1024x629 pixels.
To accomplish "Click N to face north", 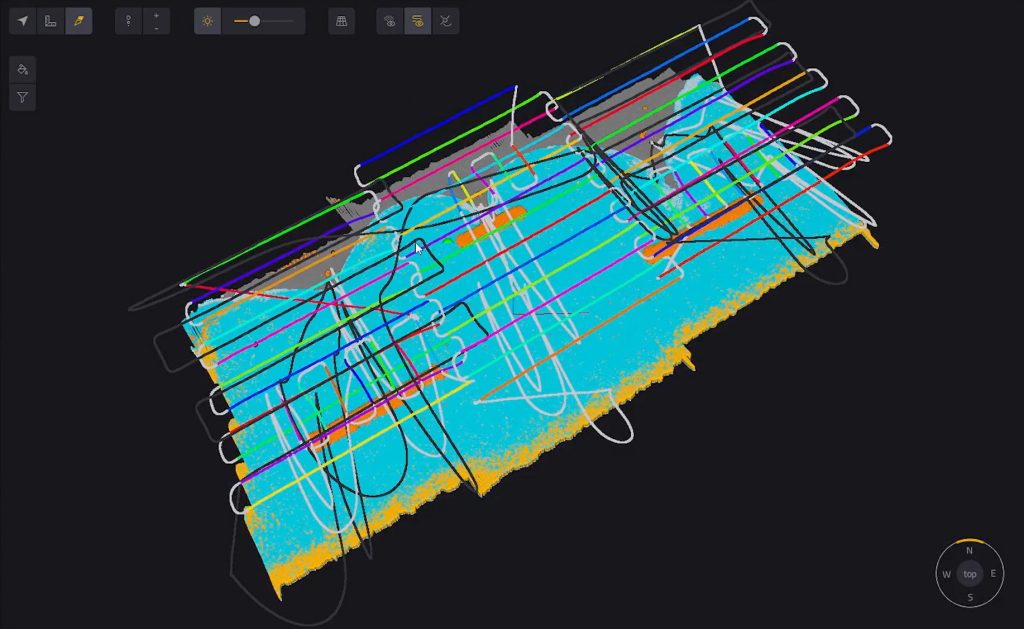I will [968, 550].
